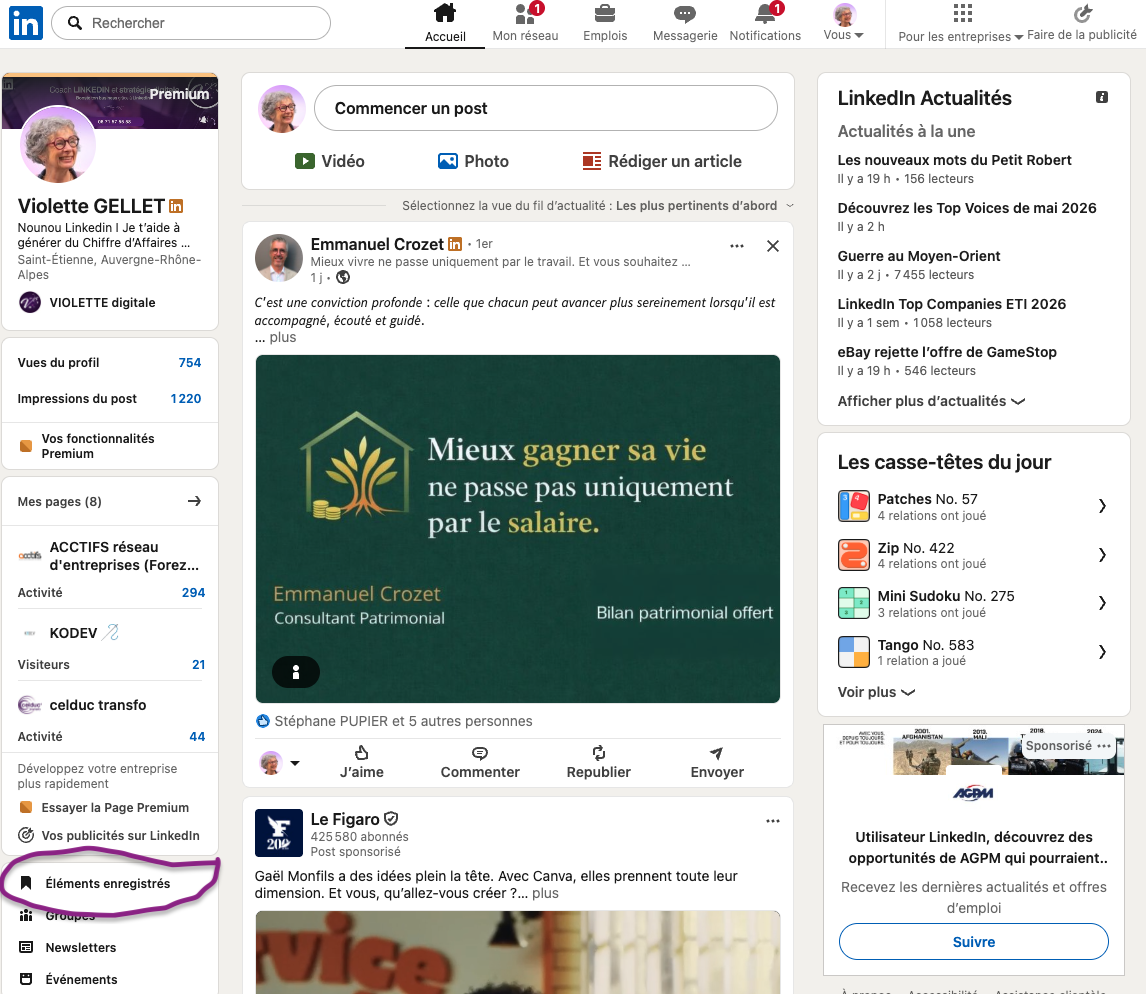Click Republier on the post
Viewport: 1146px width, 994px height.
click(599, 763)
